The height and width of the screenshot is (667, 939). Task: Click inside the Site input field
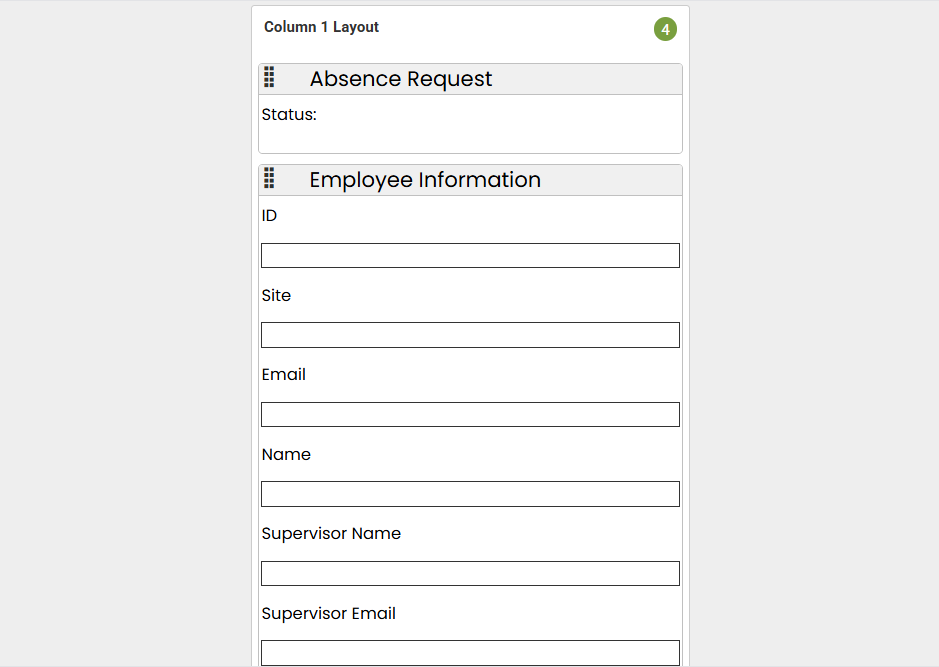469,334
